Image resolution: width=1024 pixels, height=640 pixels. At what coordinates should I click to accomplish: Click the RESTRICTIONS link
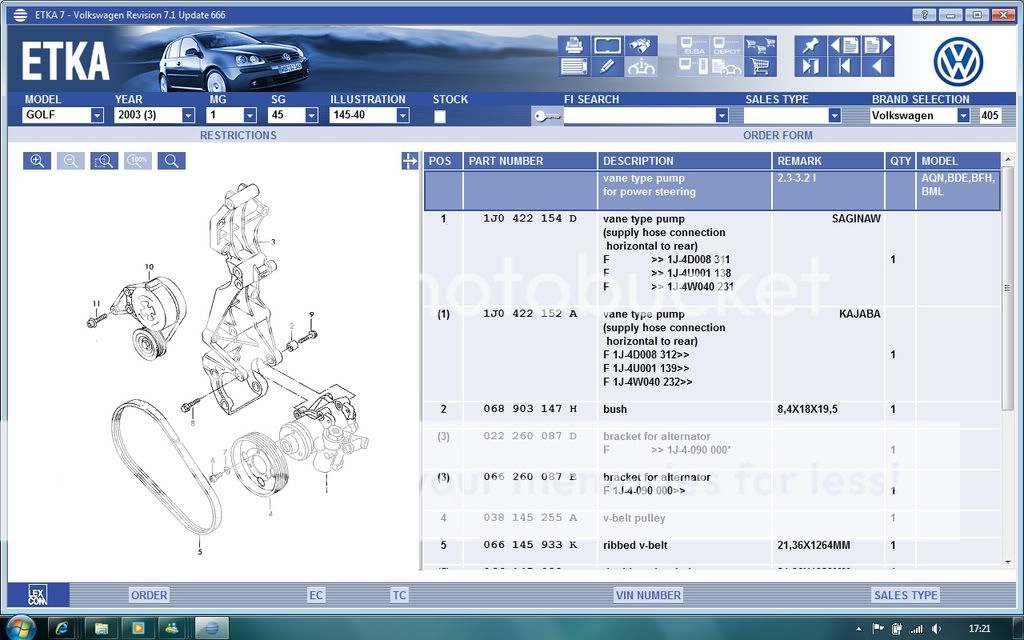(237, 135)
